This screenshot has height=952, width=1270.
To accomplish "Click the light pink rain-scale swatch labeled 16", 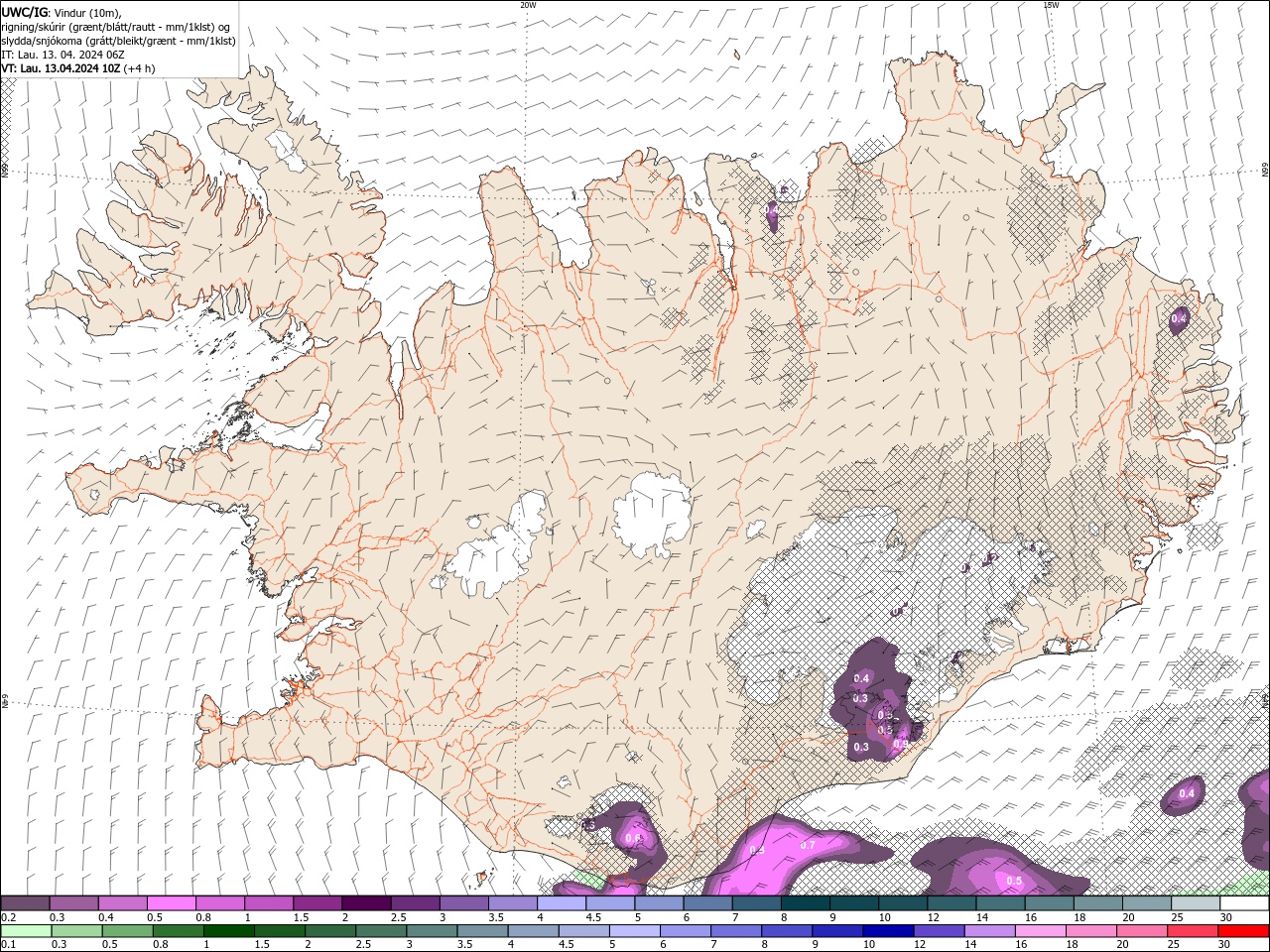I will (1040, 931).
